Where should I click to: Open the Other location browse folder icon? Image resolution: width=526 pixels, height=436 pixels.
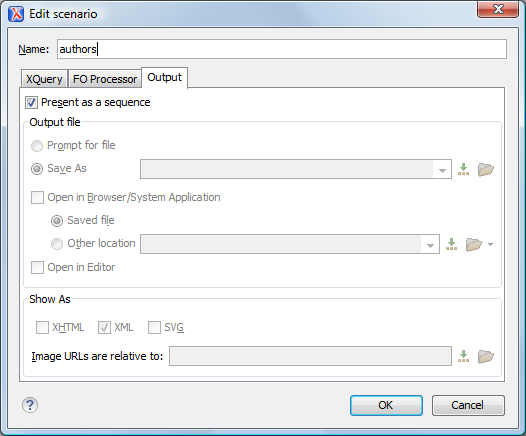(x=474, y=244)
